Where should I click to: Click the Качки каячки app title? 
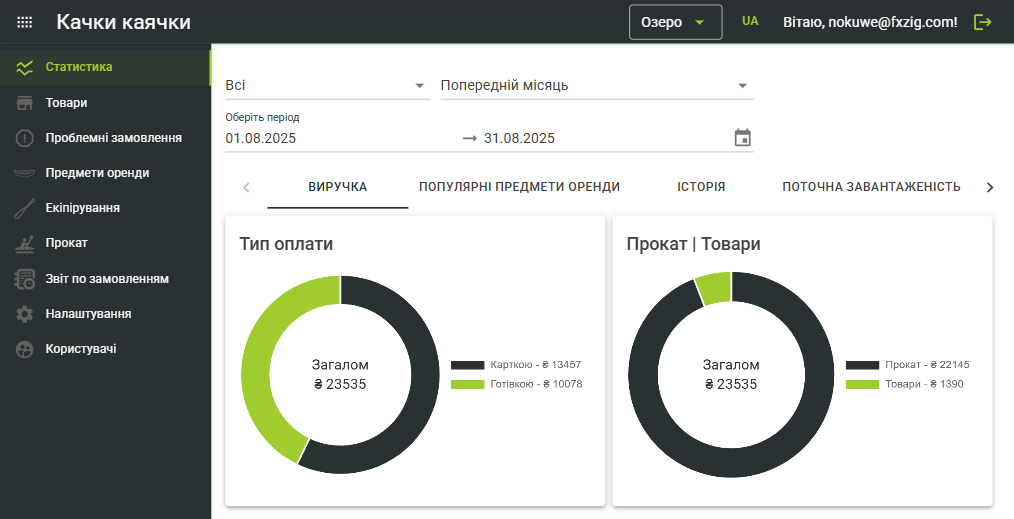pos(124,22)
